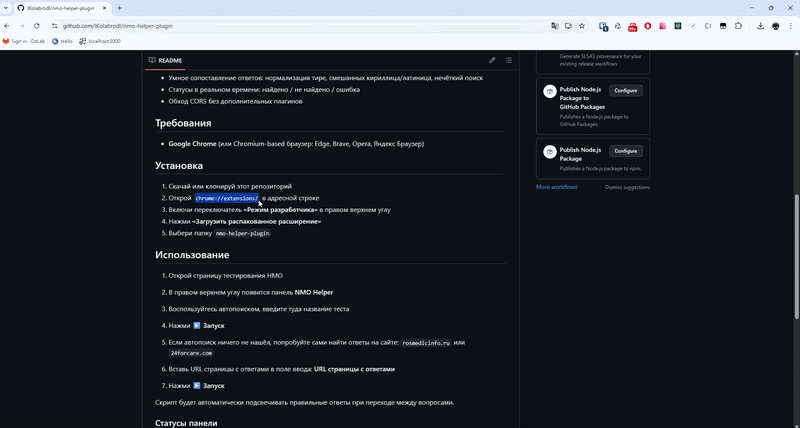Configure Publish Node.js Package to GitHub Packages
The height and width of the screenshot is (428, 800).
point(626,91)
